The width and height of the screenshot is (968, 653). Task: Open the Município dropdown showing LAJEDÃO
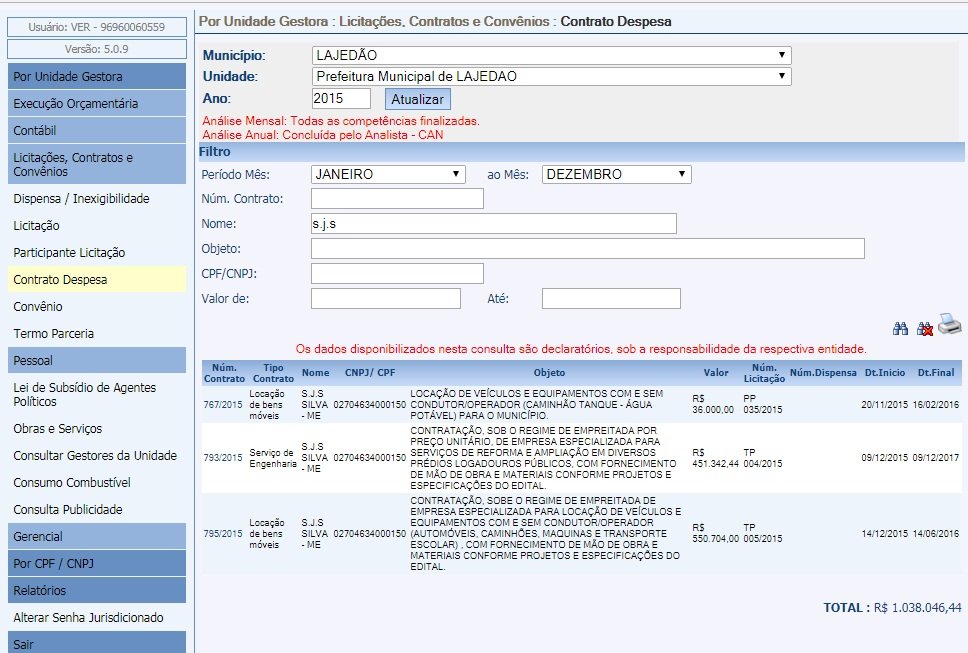pos(551,55)
